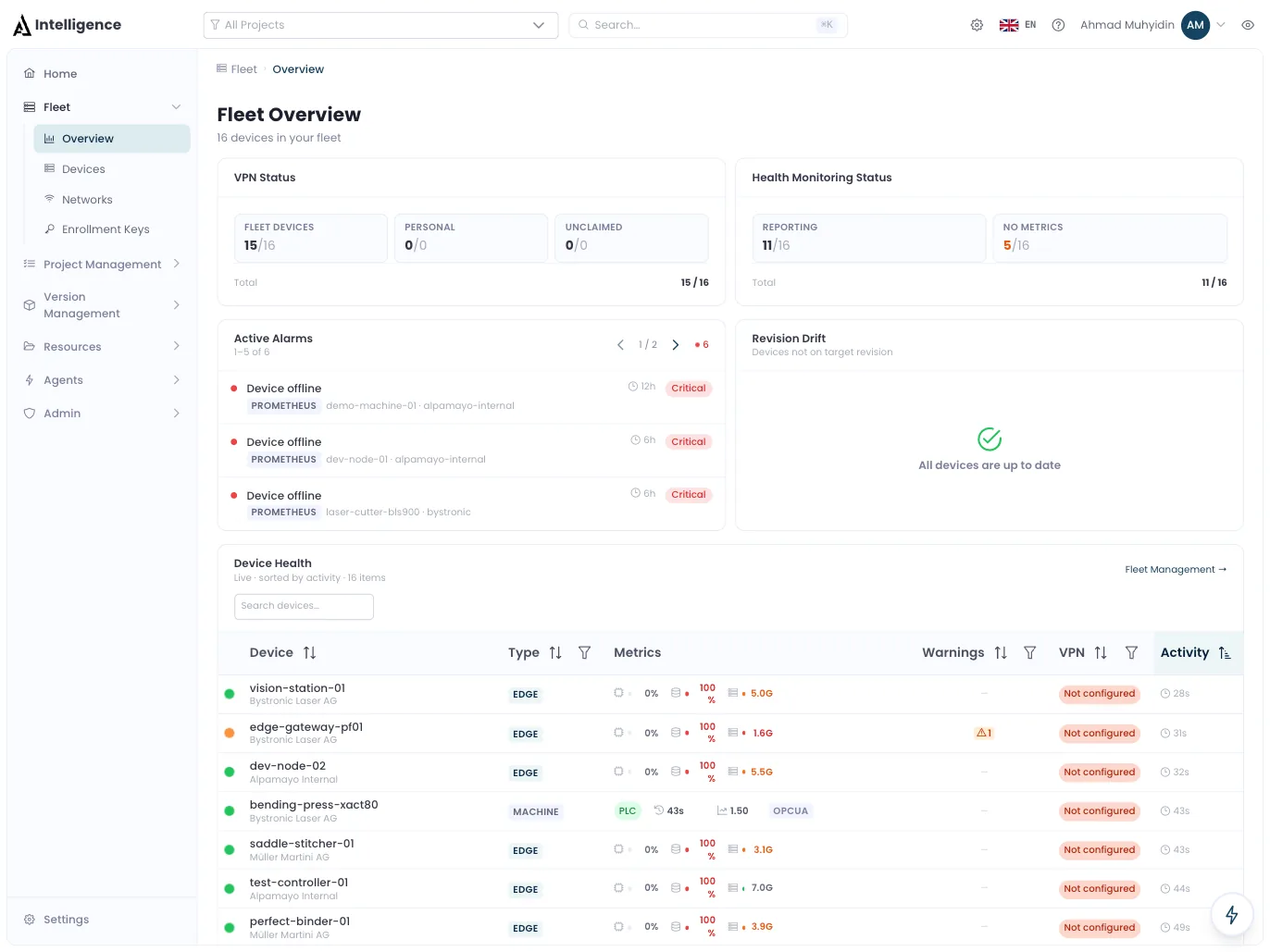Click MACHINE type badge

(x=536, y=812)
